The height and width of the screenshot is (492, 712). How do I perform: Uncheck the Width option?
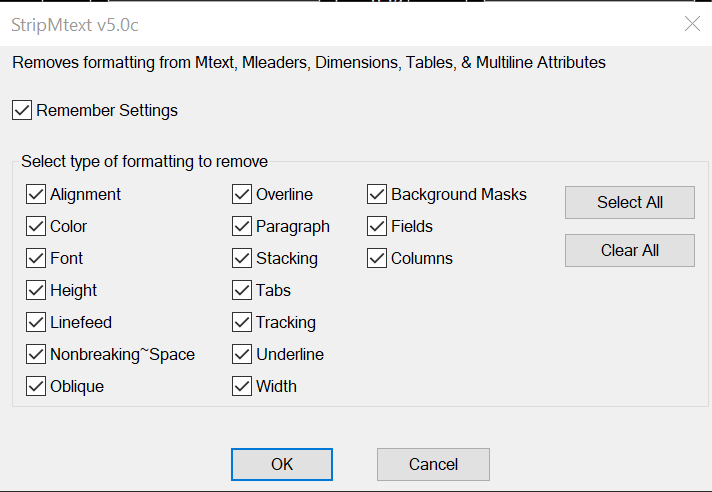point(242,386)
